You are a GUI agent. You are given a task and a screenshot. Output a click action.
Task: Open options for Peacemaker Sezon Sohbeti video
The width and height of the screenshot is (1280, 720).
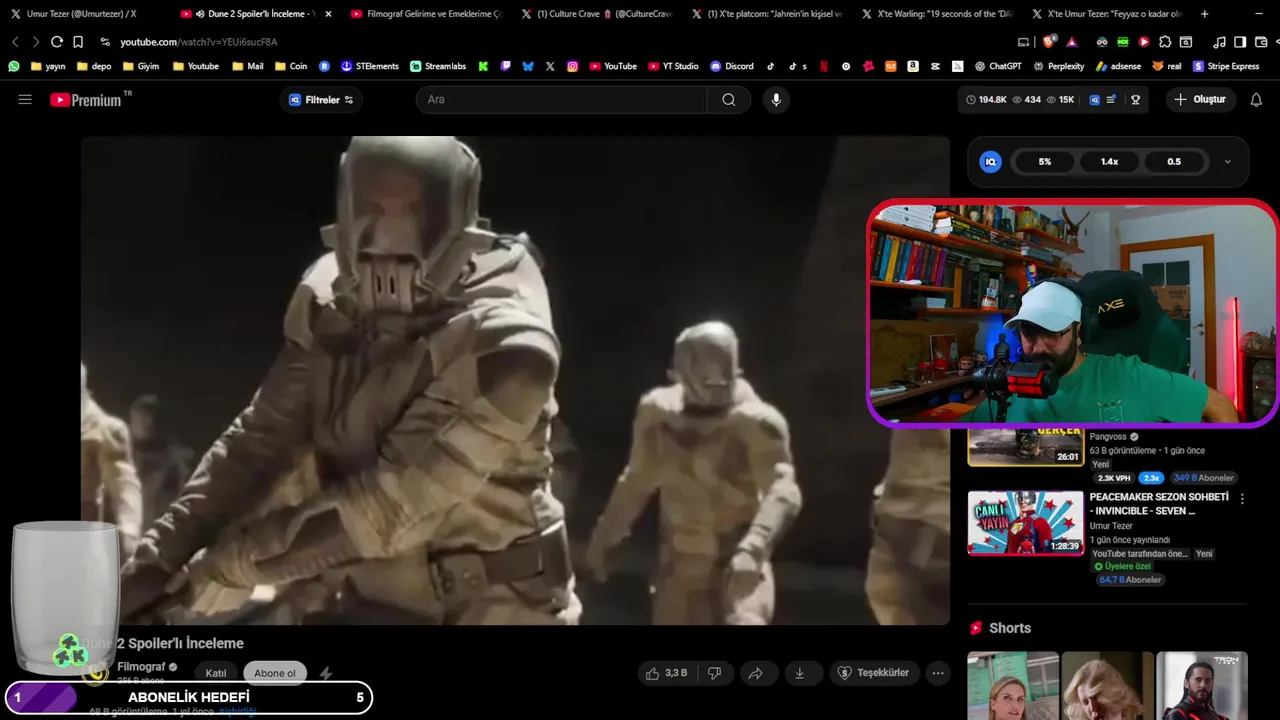pyautogui.click(x=1242, y=498)
